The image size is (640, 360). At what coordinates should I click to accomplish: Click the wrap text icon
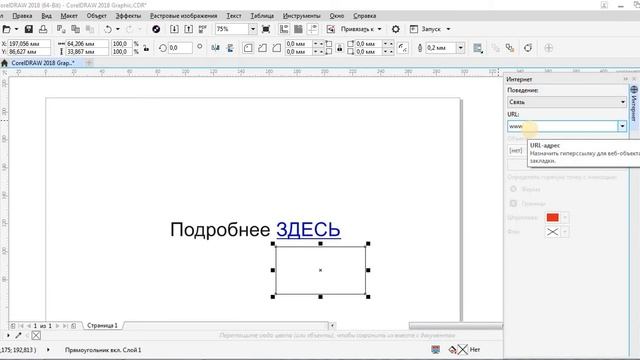pyautogui.click(x=478, y=48)
